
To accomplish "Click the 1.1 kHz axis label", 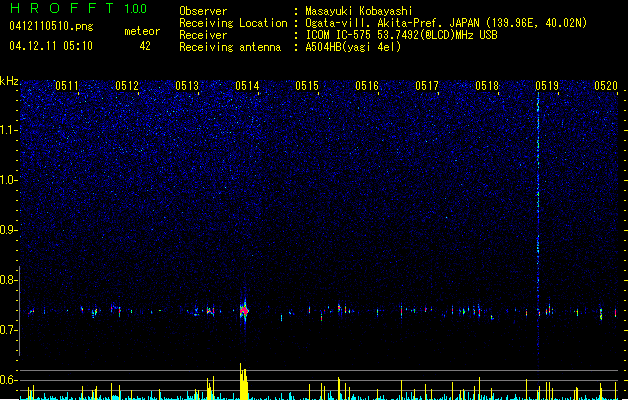I will pos(9,130).
